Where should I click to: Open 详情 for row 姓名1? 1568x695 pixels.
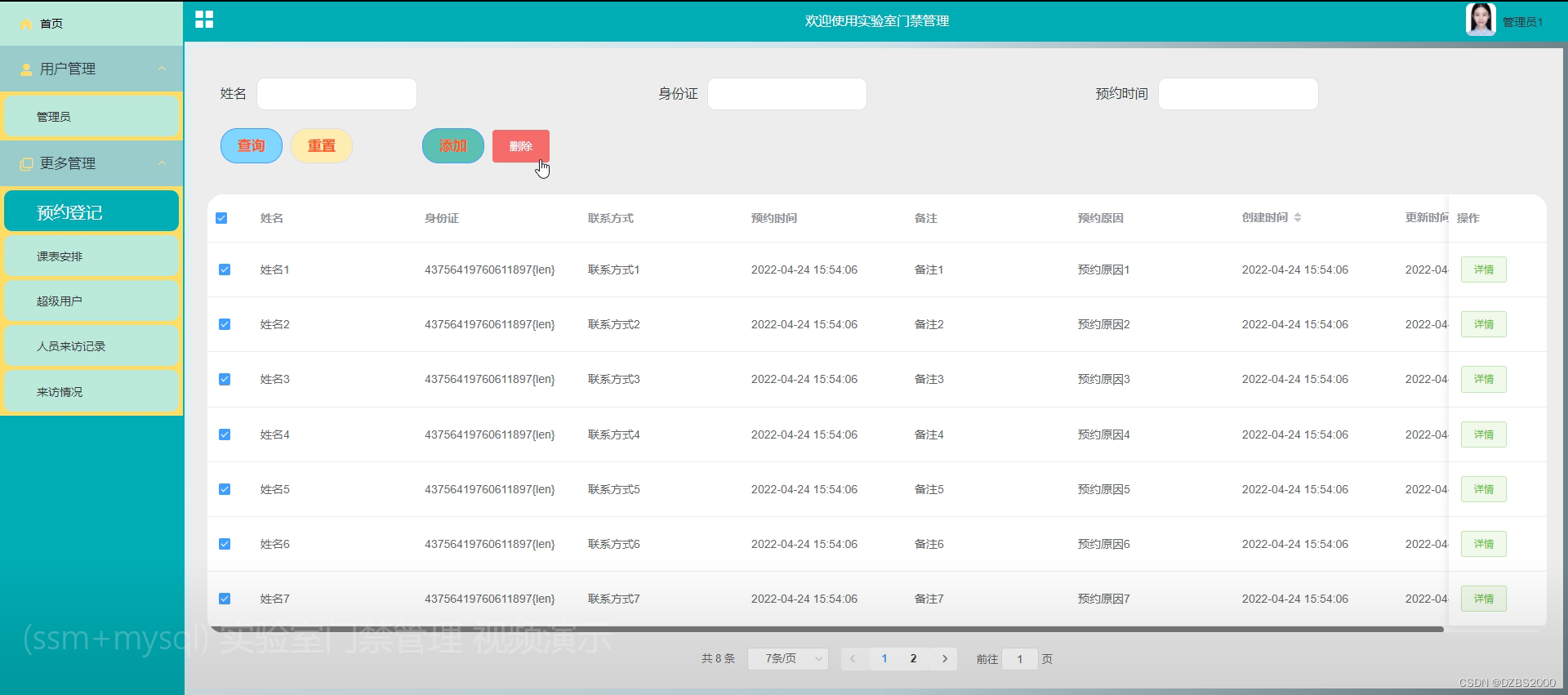pyautogui.click(x=1484, y=270)
